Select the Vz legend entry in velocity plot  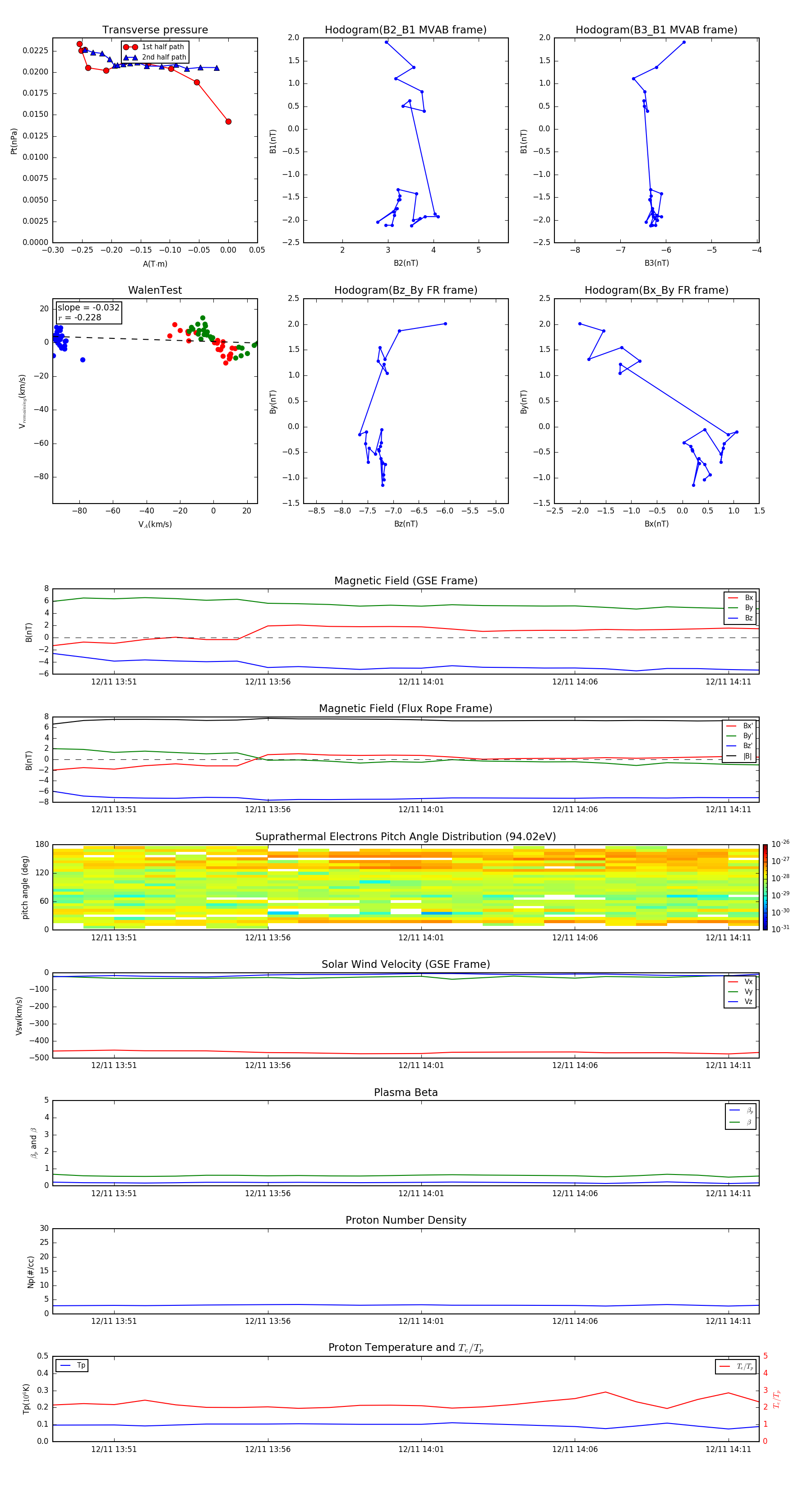point(740,1002)
